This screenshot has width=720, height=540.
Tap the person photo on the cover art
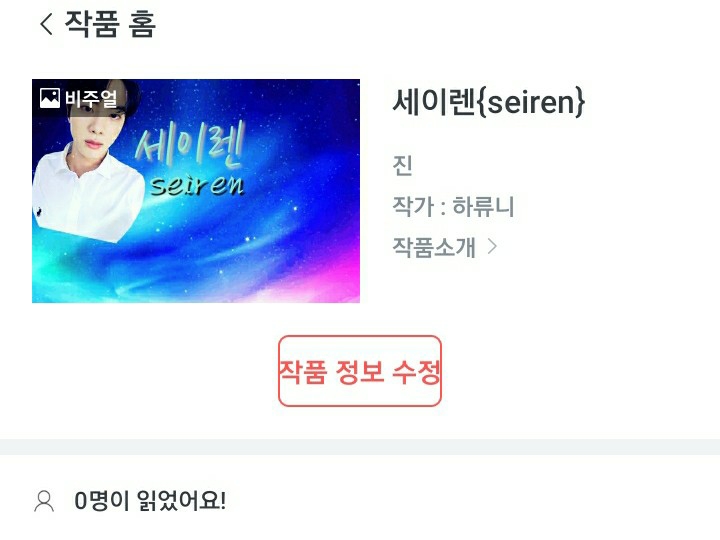click(x=87, y=163)
